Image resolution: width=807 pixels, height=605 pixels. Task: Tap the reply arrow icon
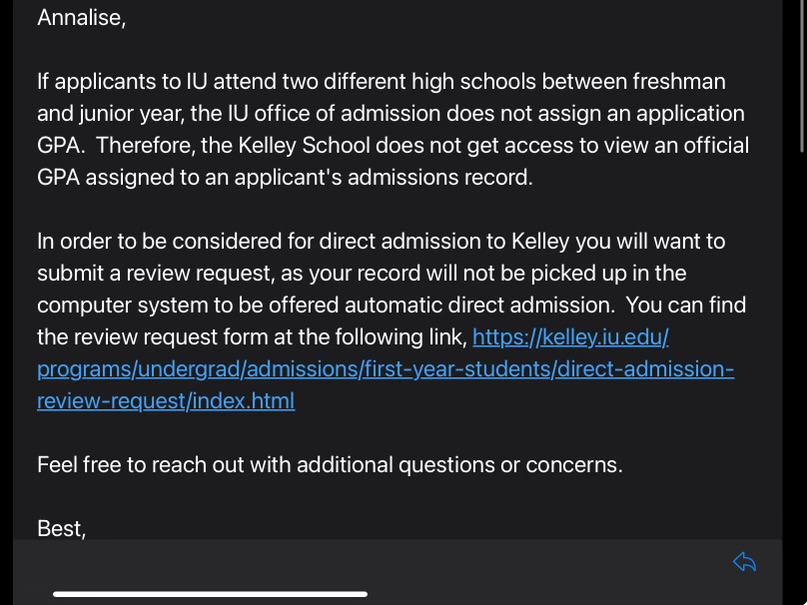coord(744,562)
